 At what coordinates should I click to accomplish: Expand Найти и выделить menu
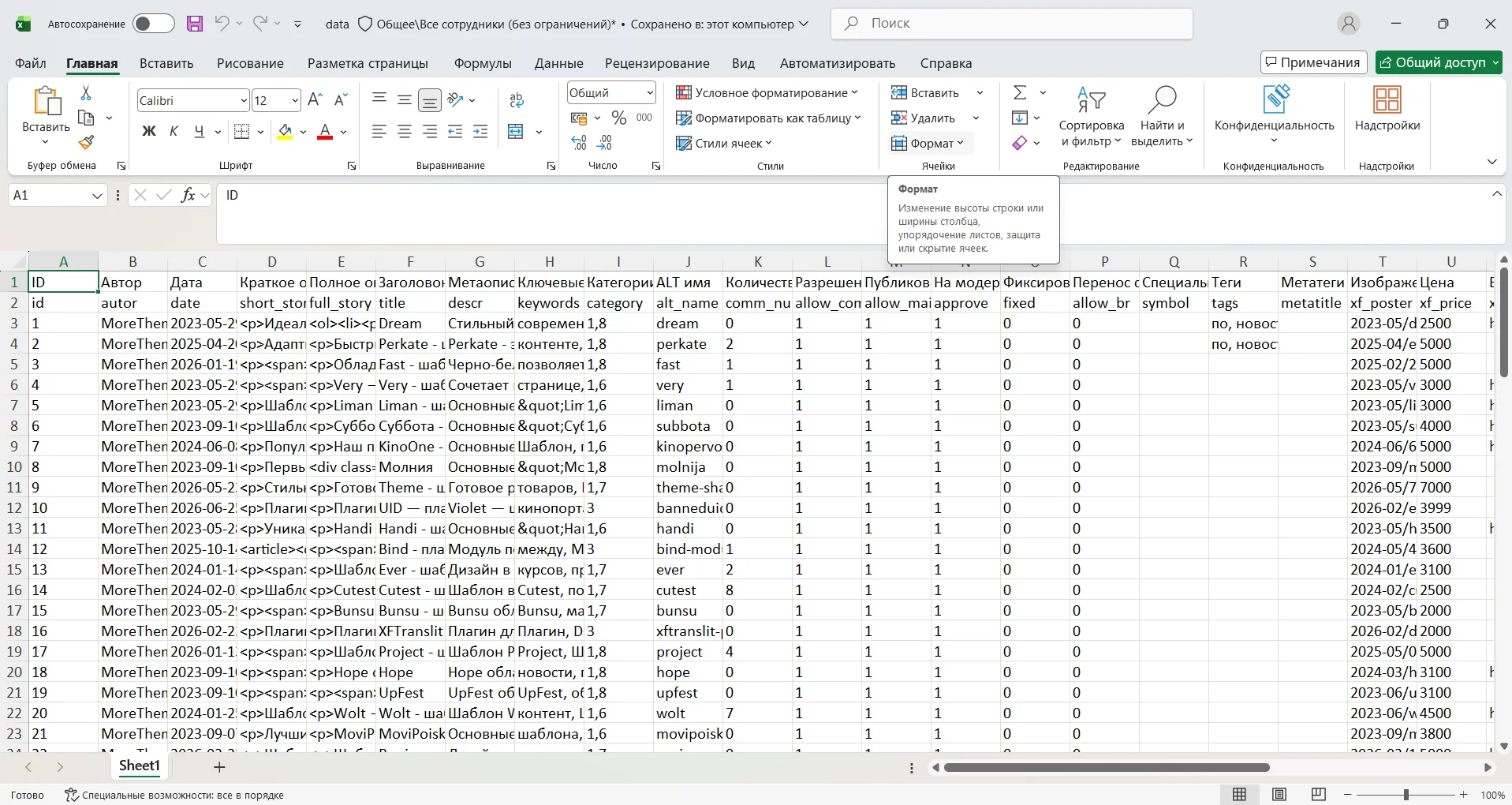tap(1162, 117)
